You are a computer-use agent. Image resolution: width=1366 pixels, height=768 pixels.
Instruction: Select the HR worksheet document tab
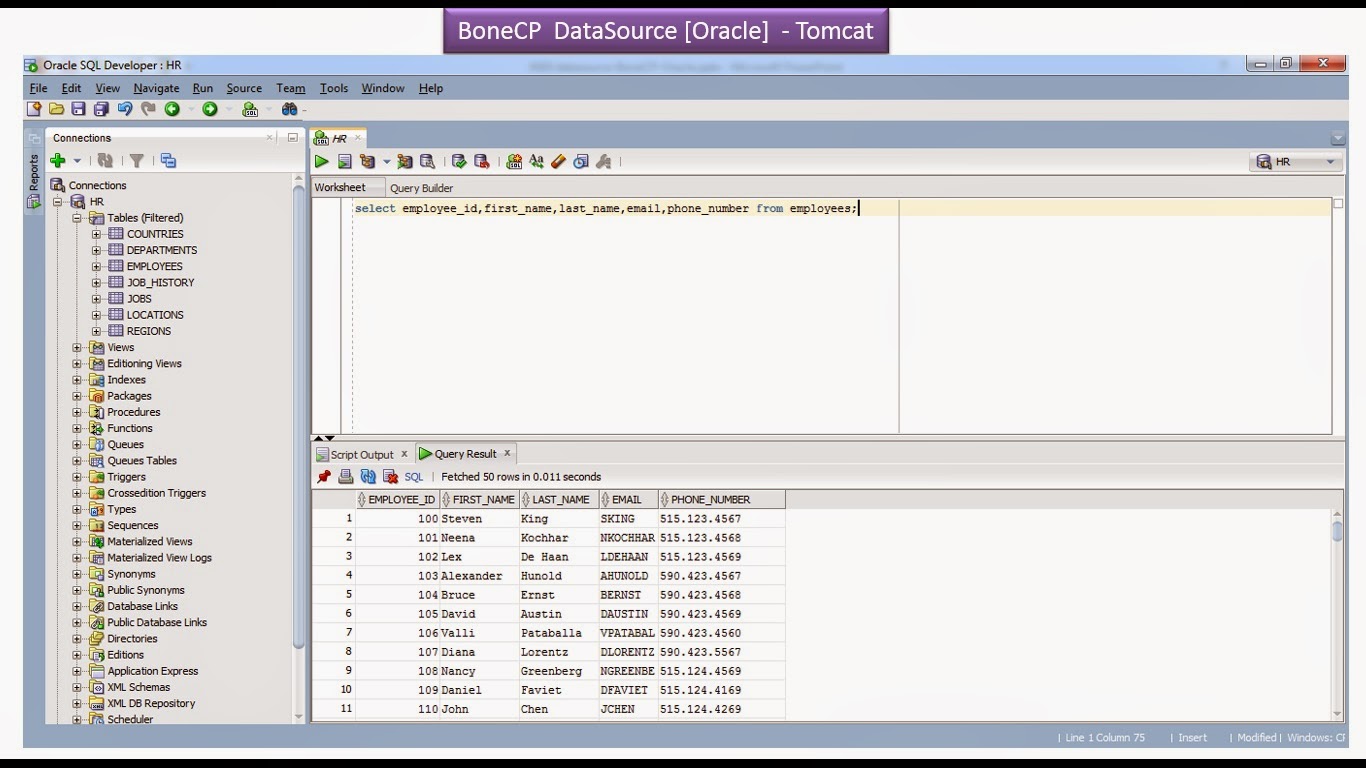[338, 139]
